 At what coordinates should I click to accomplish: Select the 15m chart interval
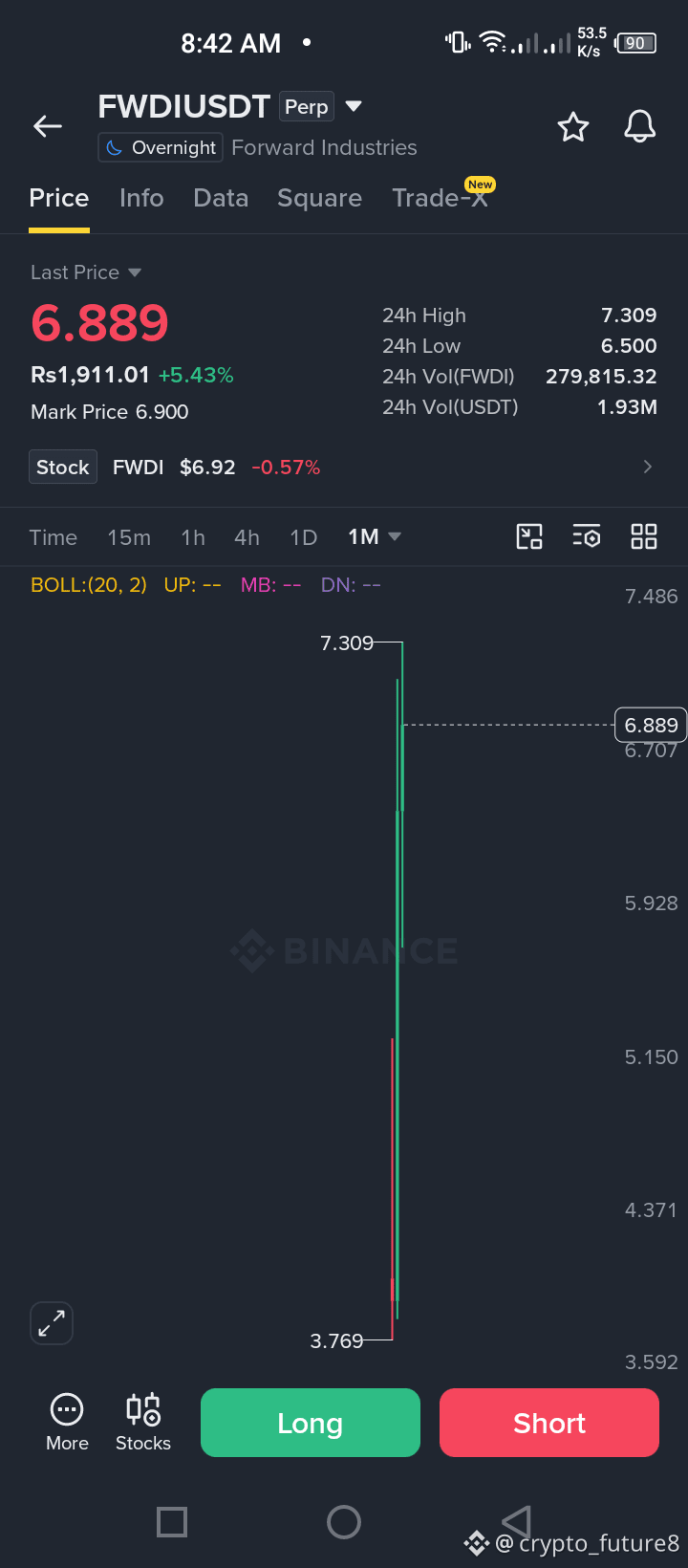click(x=129, y=537)
